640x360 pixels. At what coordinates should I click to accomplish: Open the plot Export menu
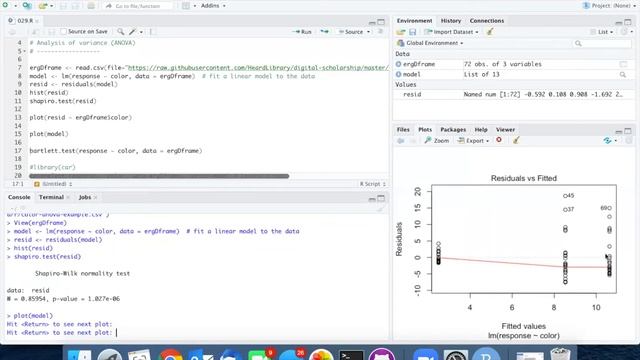(473, 140)
